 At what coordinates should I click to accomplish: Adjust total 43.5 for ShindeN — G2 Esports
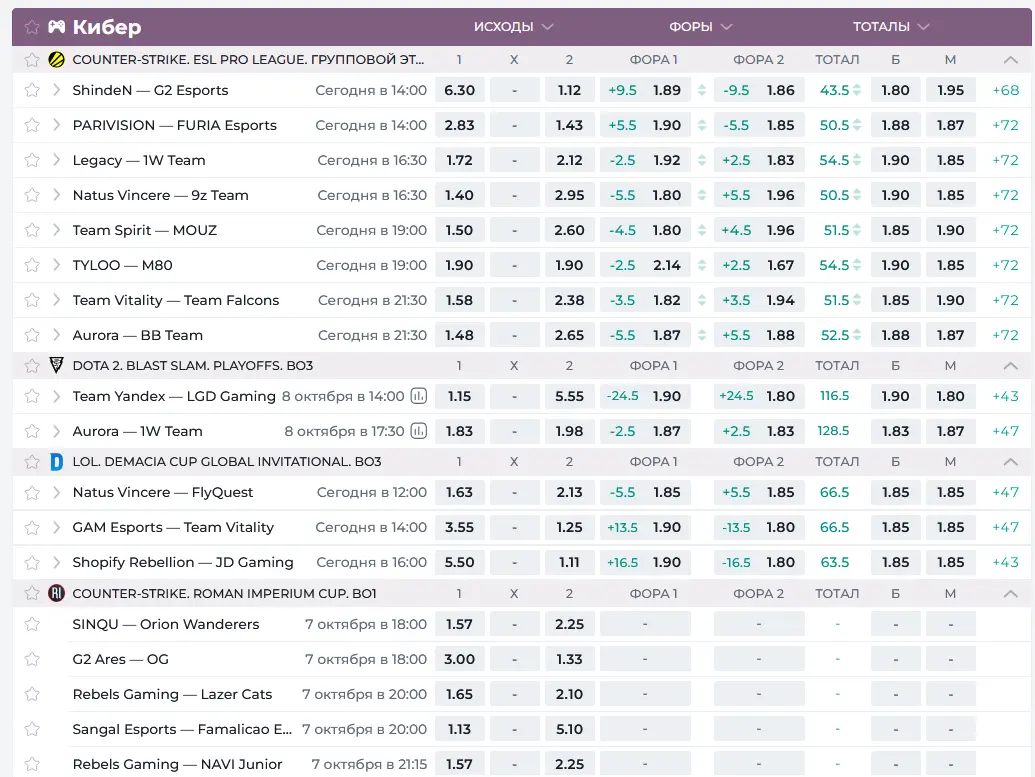[857, 90]
